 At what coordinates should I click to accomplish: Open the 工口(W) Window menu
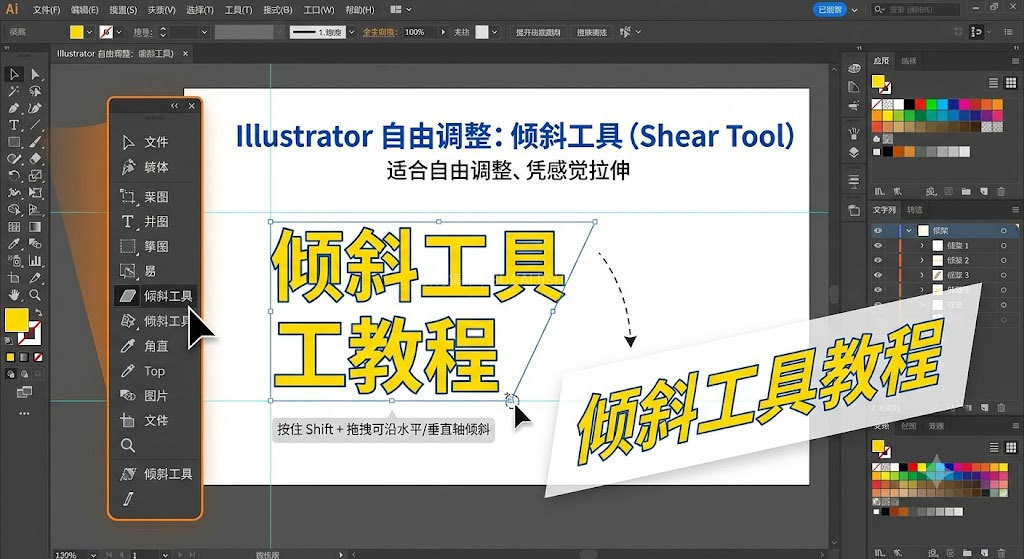[x=319, y=10]
